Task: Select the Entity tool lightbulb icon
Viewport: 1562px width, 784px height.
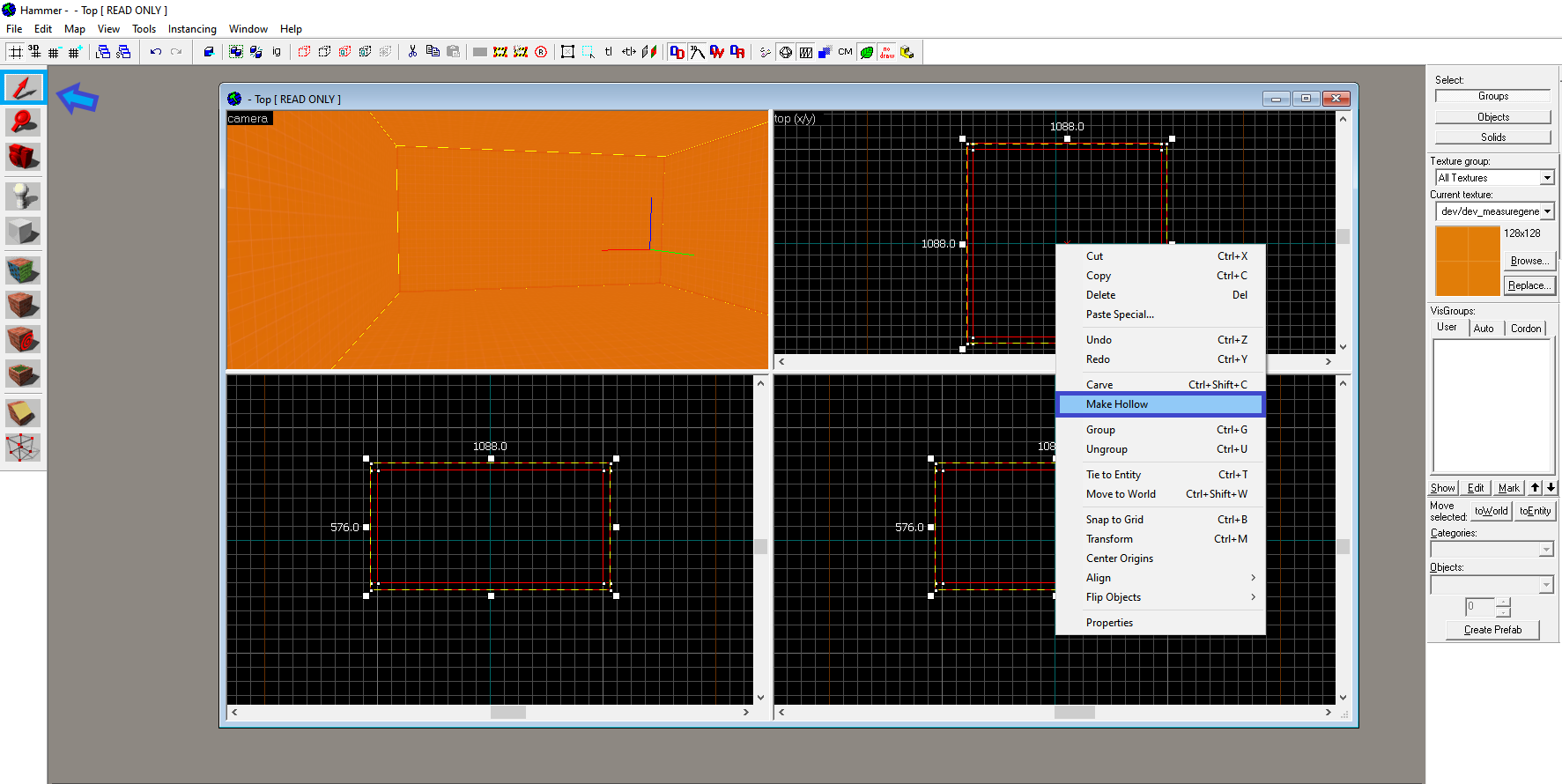Action: [23, 195]
